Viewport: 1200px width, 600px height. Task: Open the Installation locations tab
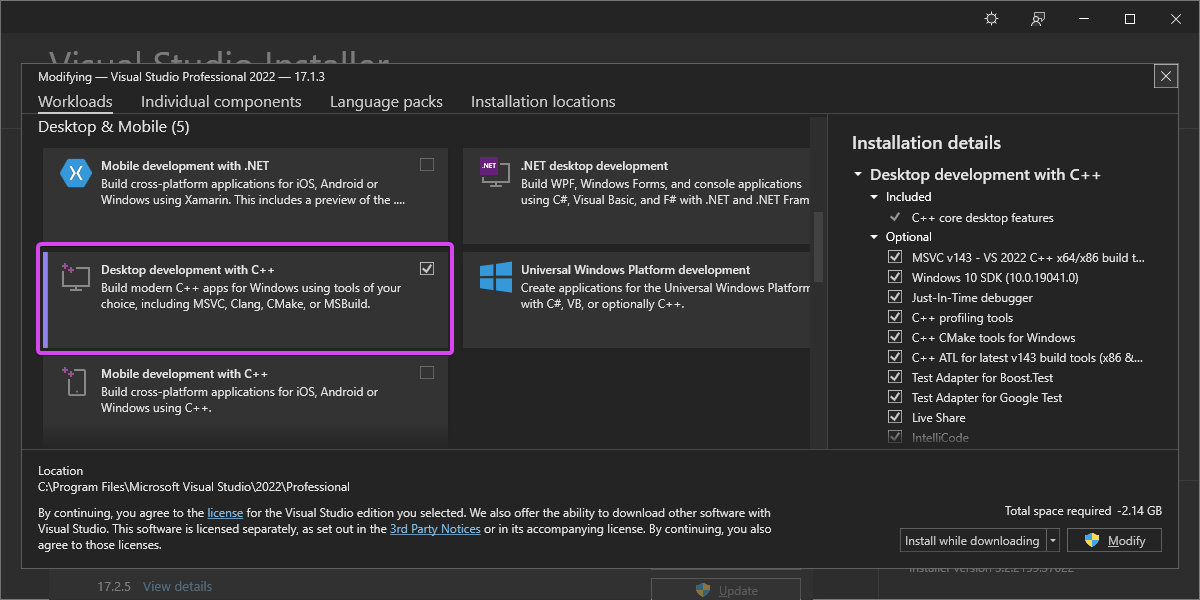click(x=543, y=102)
